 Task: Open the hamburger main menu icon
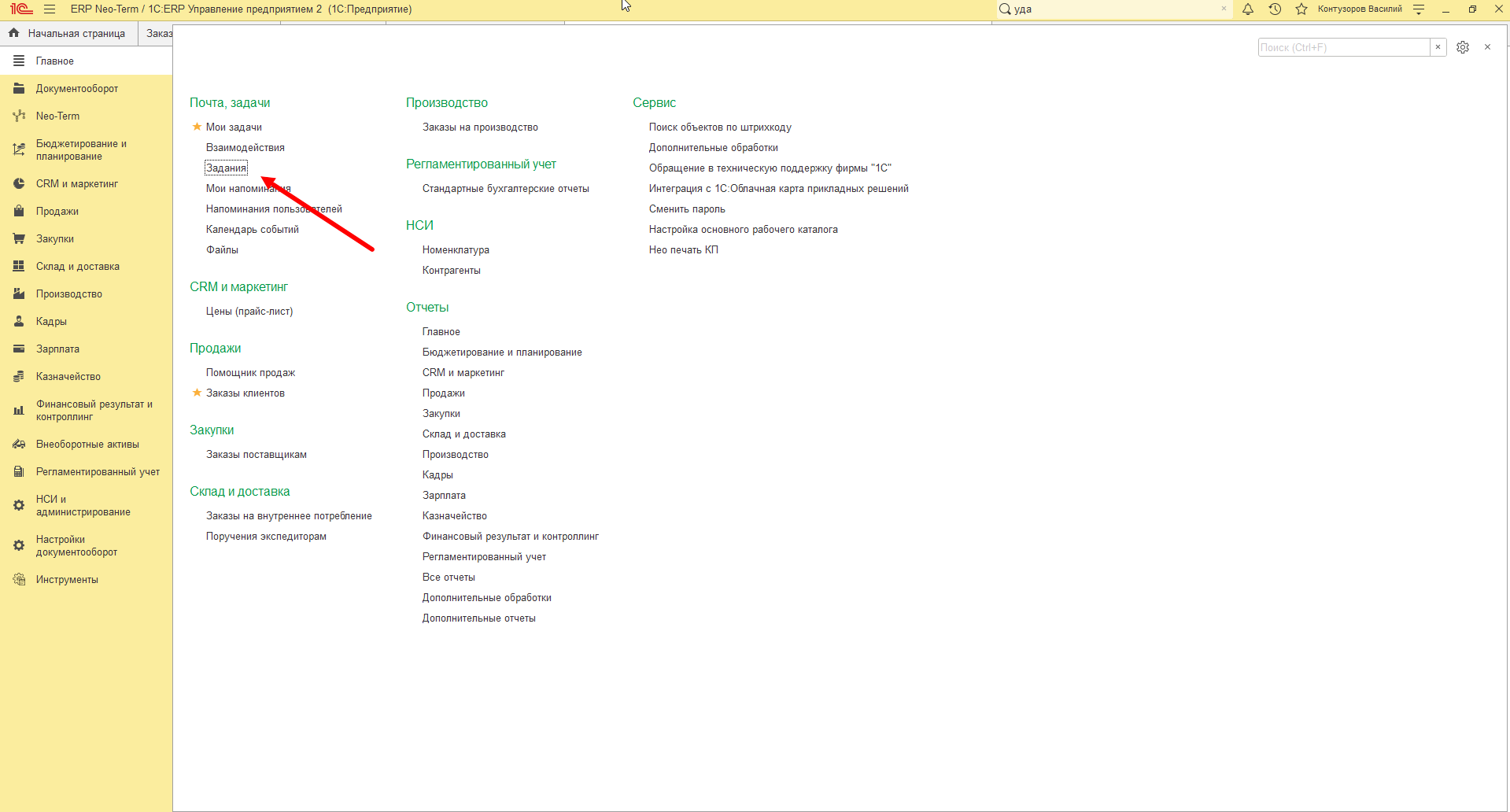(x=50, y=9)
